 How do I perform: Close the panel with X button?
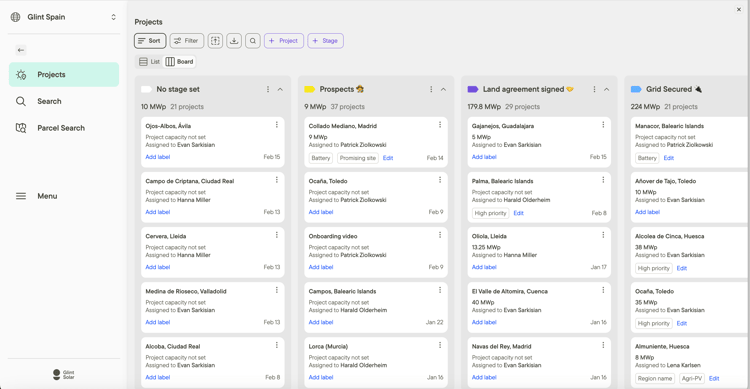(x=739, y=10)
